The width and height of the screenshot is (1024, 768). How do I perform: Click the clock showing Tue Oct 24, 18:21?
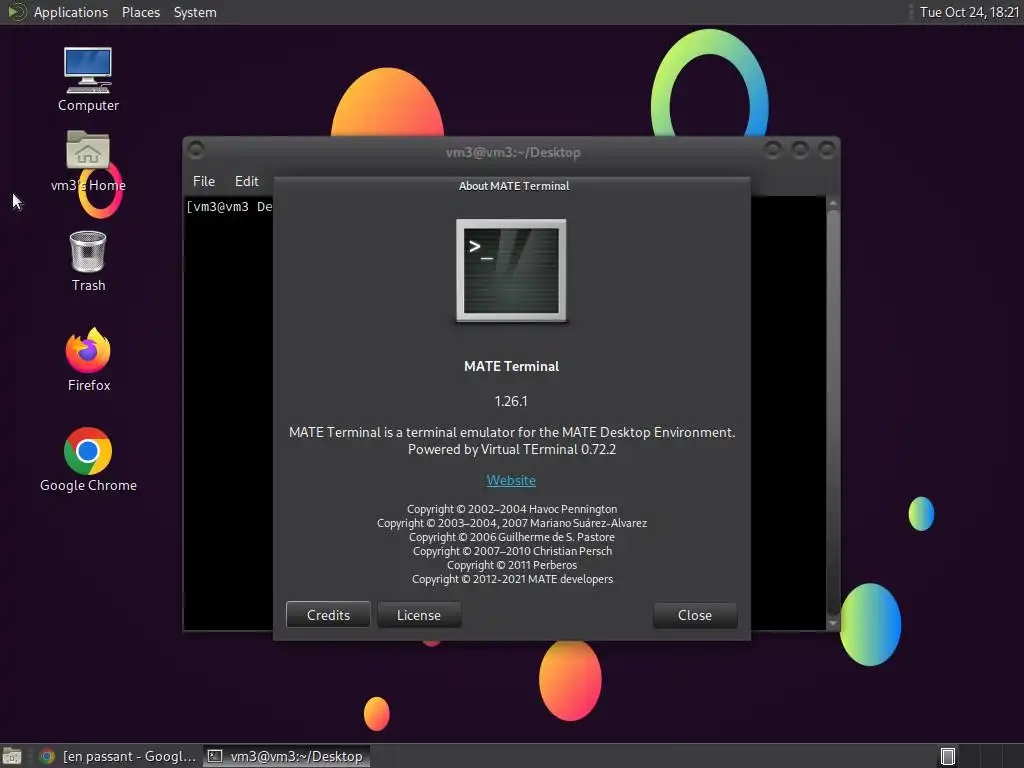point(969,12)
